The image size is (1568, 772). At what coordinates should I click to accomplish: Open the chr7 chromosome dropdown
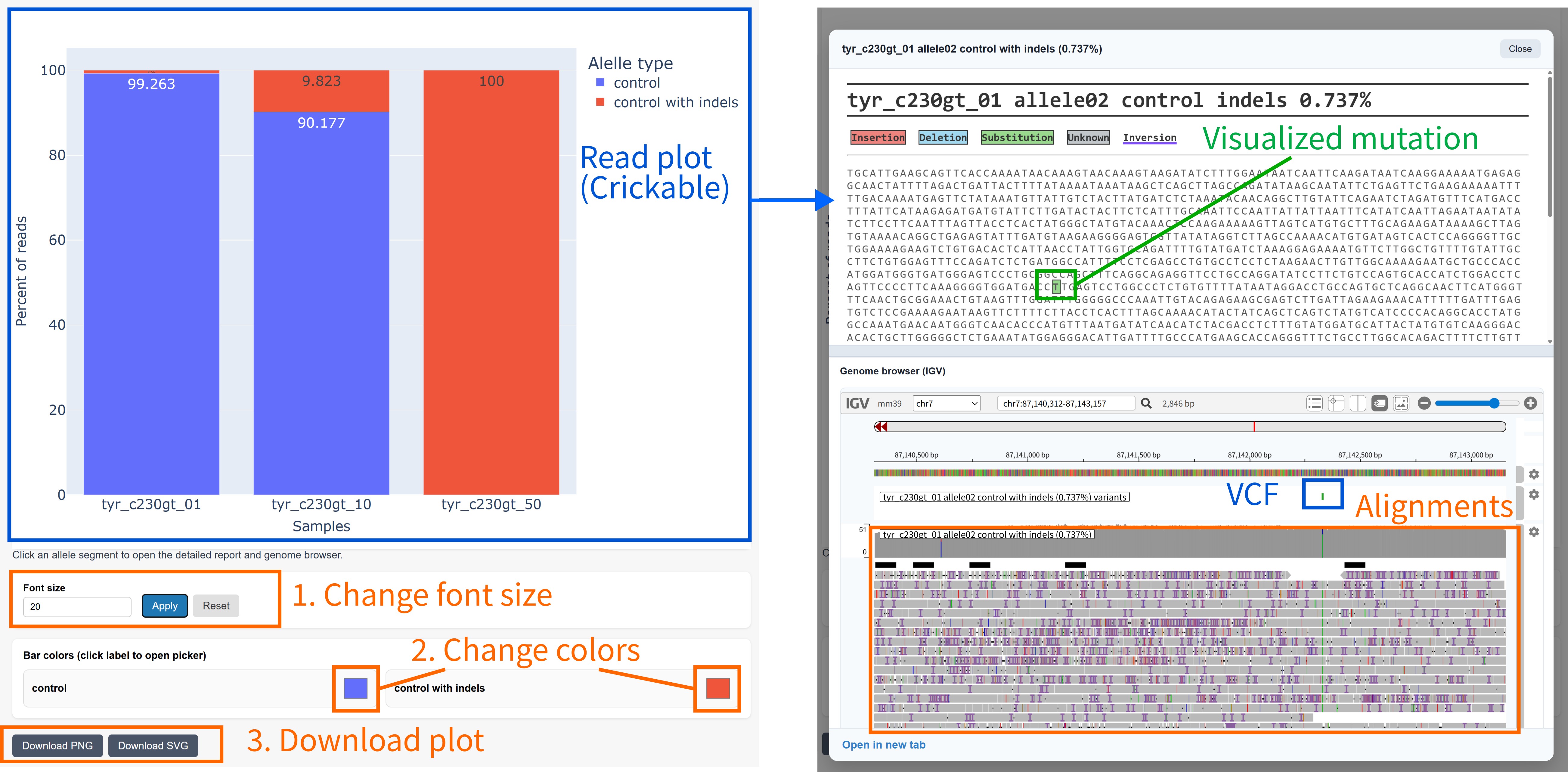coord(946,403)
